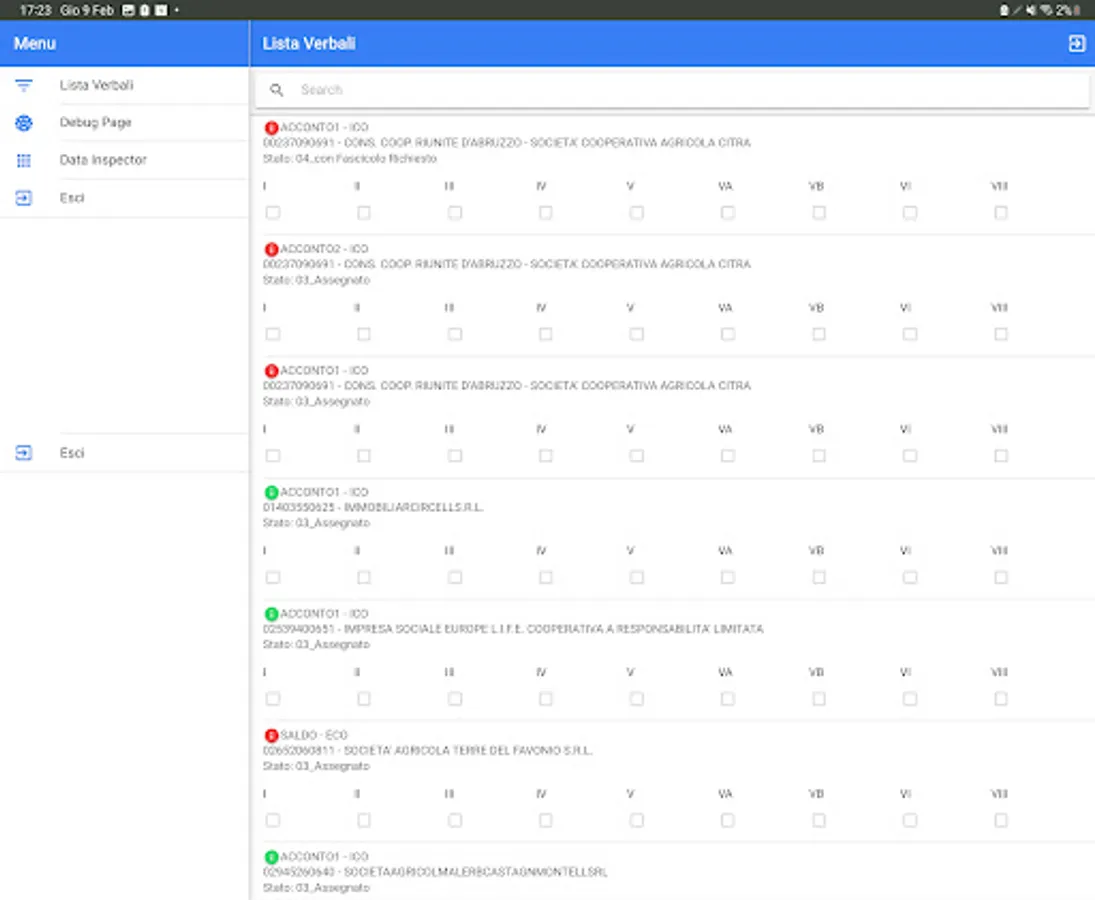Image resolution: width=1095 pixels, height=900 pixels.
Task: Tick checkbox III in the IMMOBILIARCIRCELLS.R.L. row
Action: pos(455,577)
